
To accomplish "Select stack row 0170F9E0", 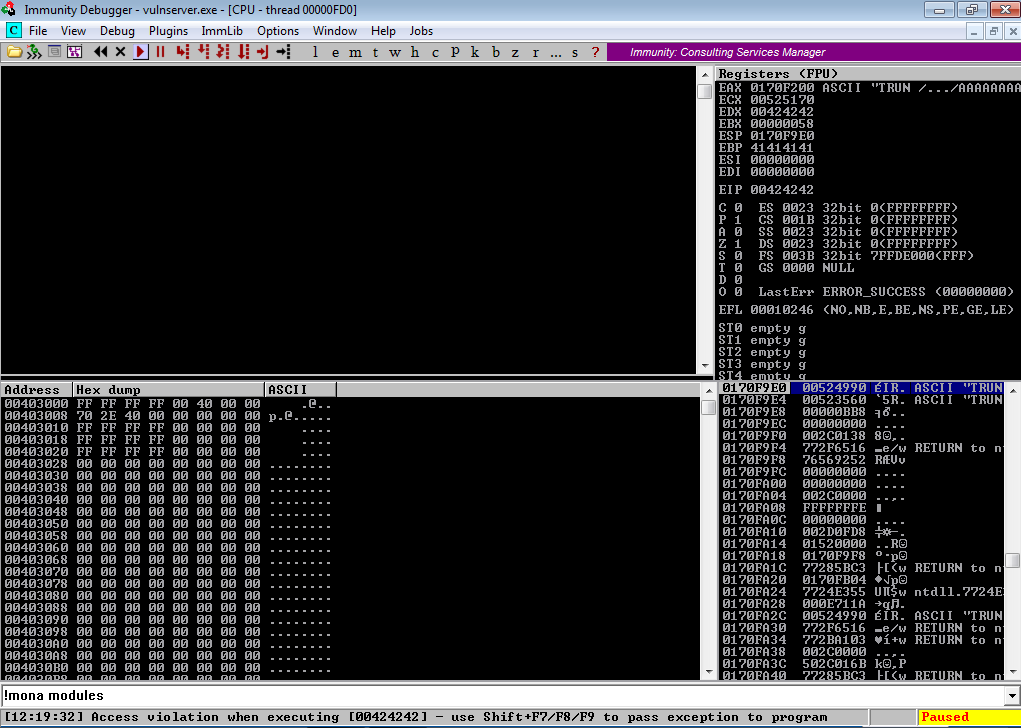I will click(x=861, y=387).
